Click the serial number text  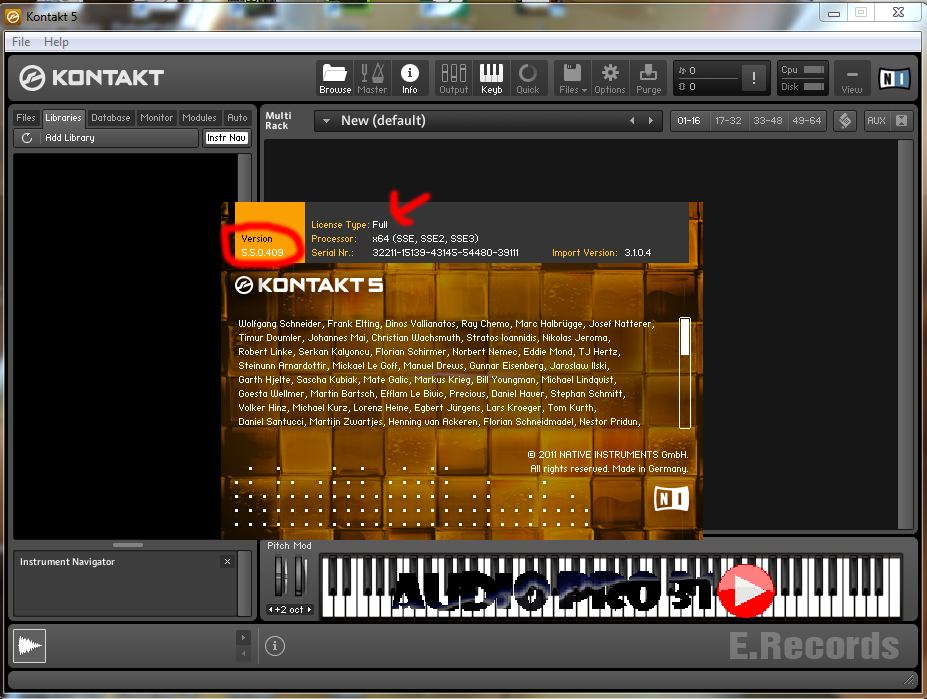point(445,253)
